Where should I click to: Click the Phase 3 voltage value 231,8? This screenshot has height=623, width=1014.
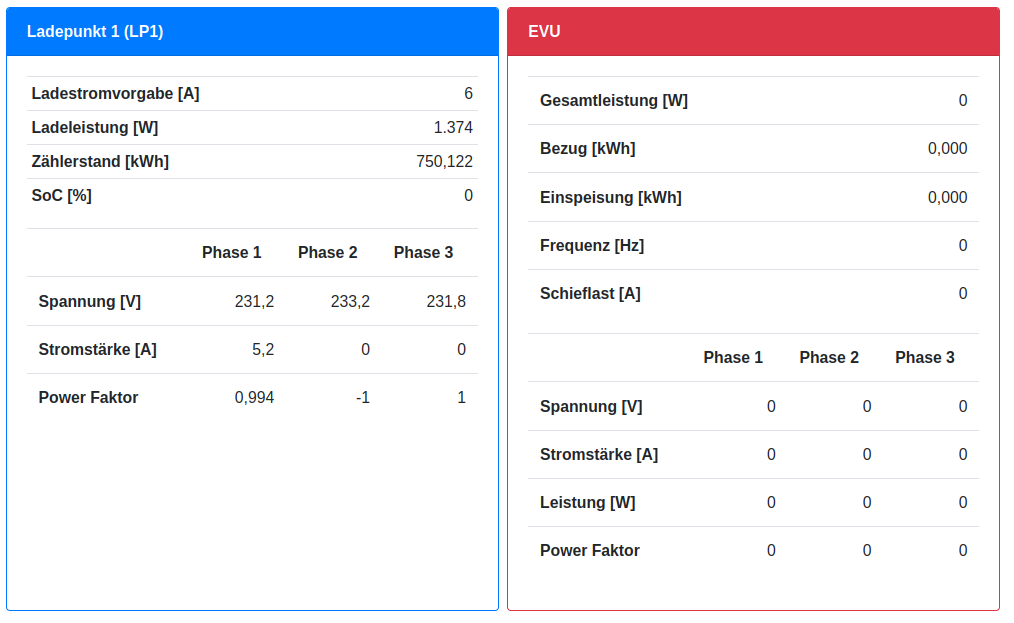click(x=446, y=302)
